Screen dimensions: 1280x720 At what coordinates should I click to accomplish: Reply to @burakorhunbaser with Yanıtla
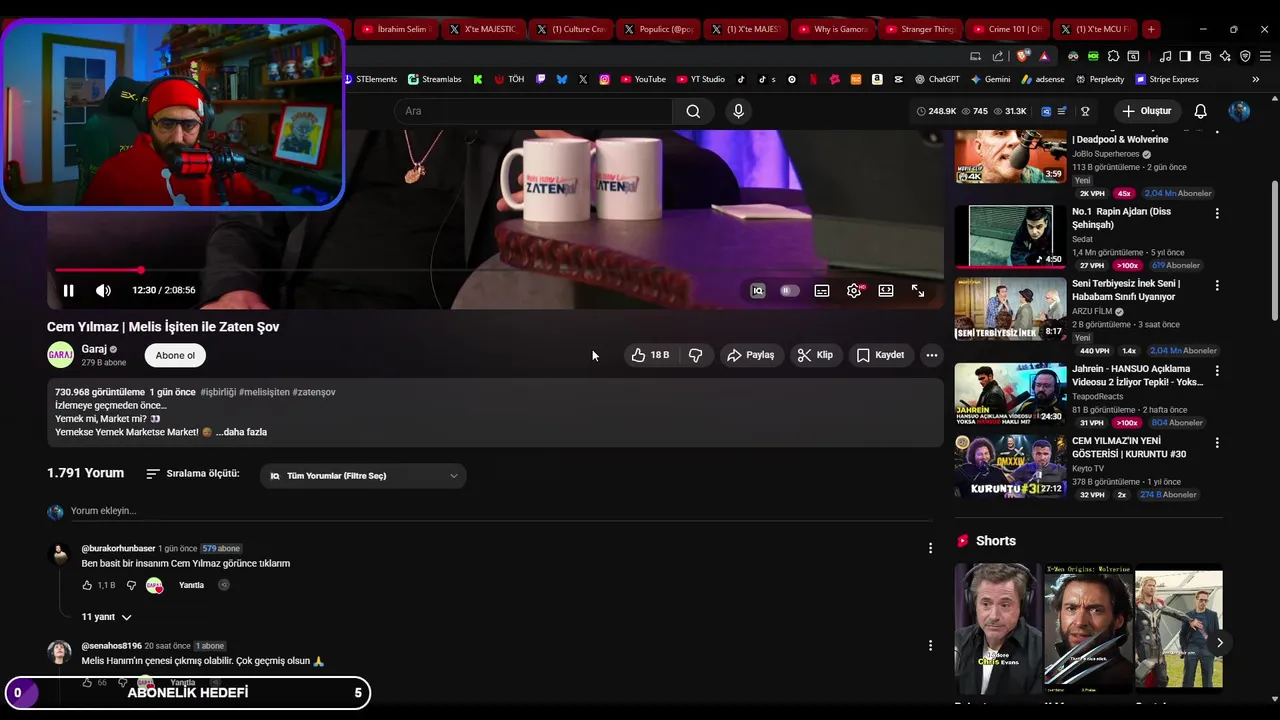(191, 585)
